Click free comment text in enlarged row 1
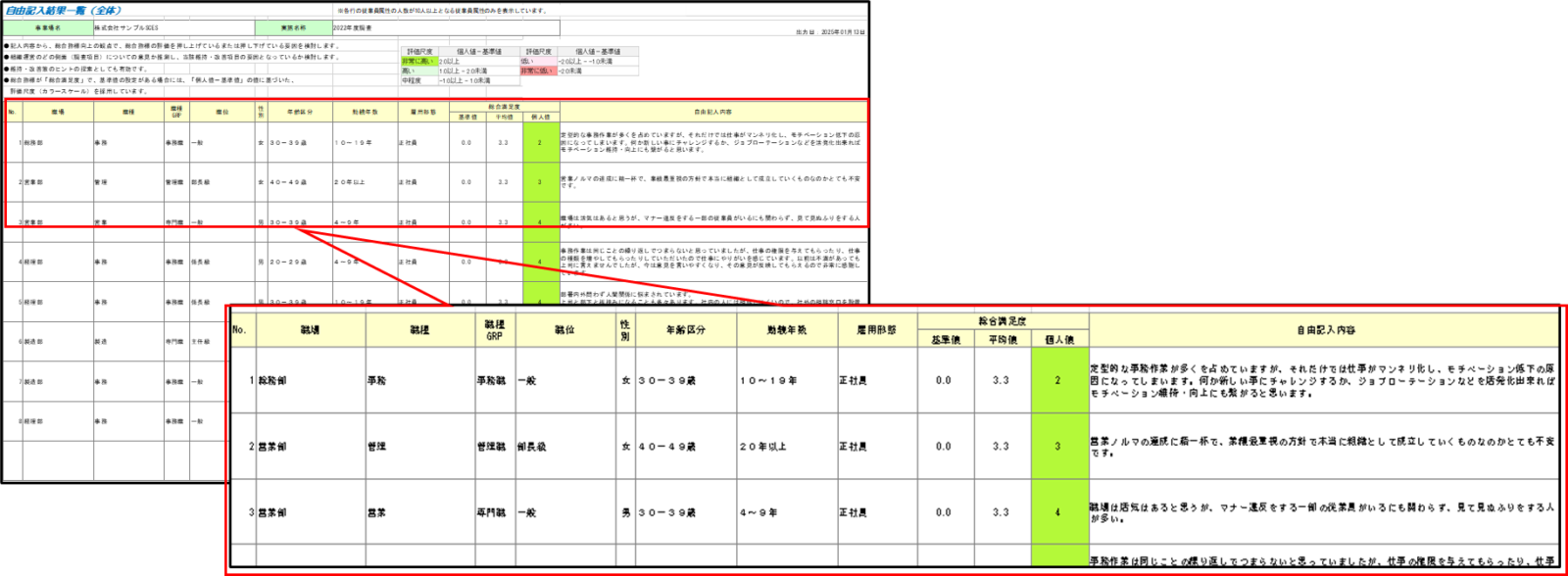Viewport: 1568px width, 576px height. click(1323, 381)
